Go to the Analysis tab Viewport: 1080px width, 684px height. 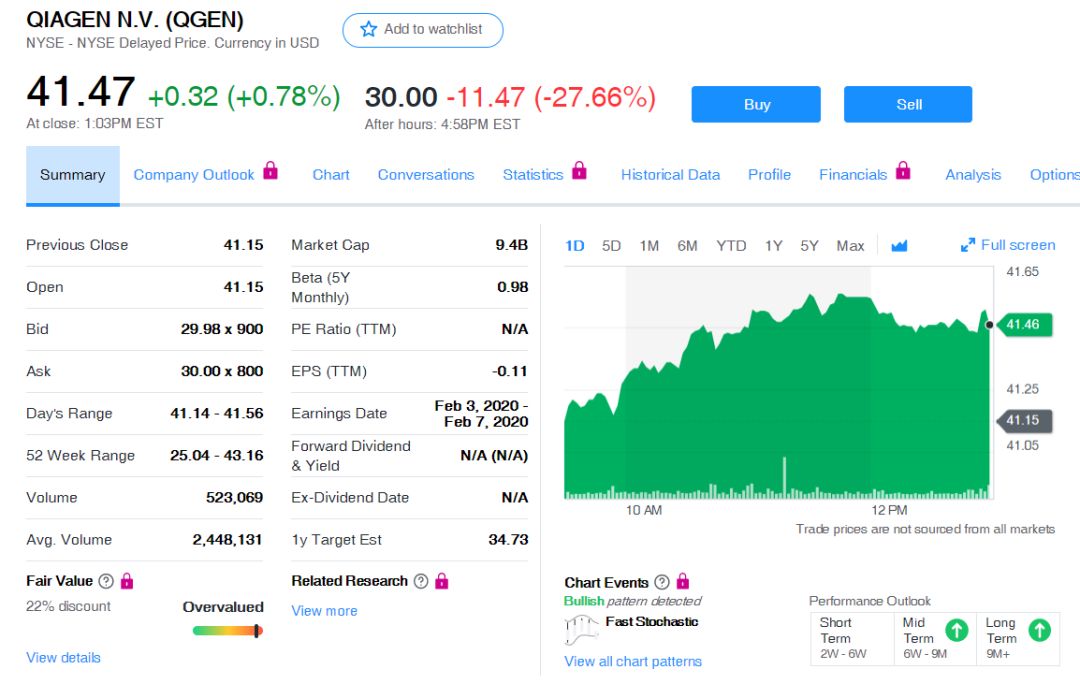pyautogui.click(x=973, y=175)
